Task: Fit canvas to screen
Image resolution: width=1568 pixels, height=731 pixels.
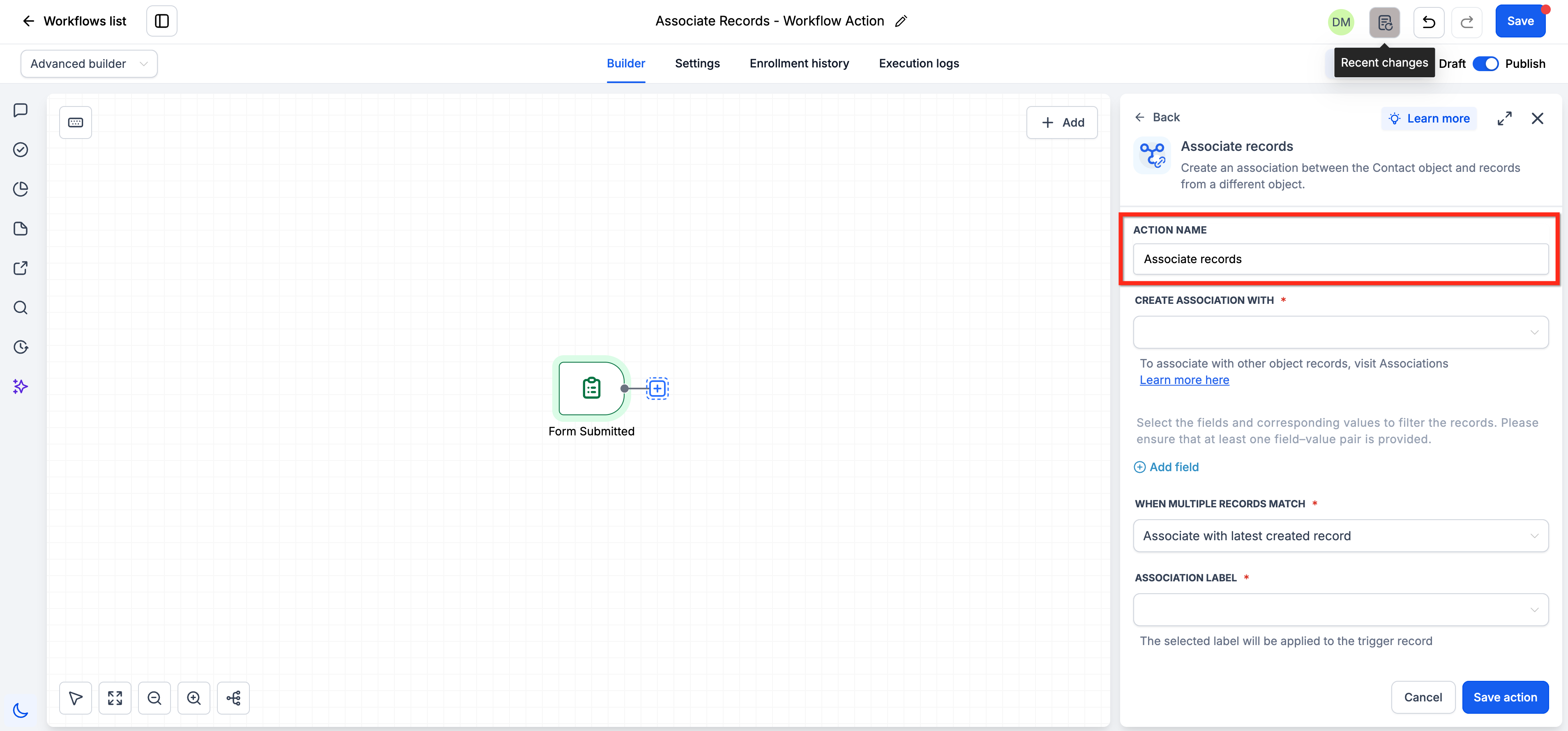Action: [115, 698]
